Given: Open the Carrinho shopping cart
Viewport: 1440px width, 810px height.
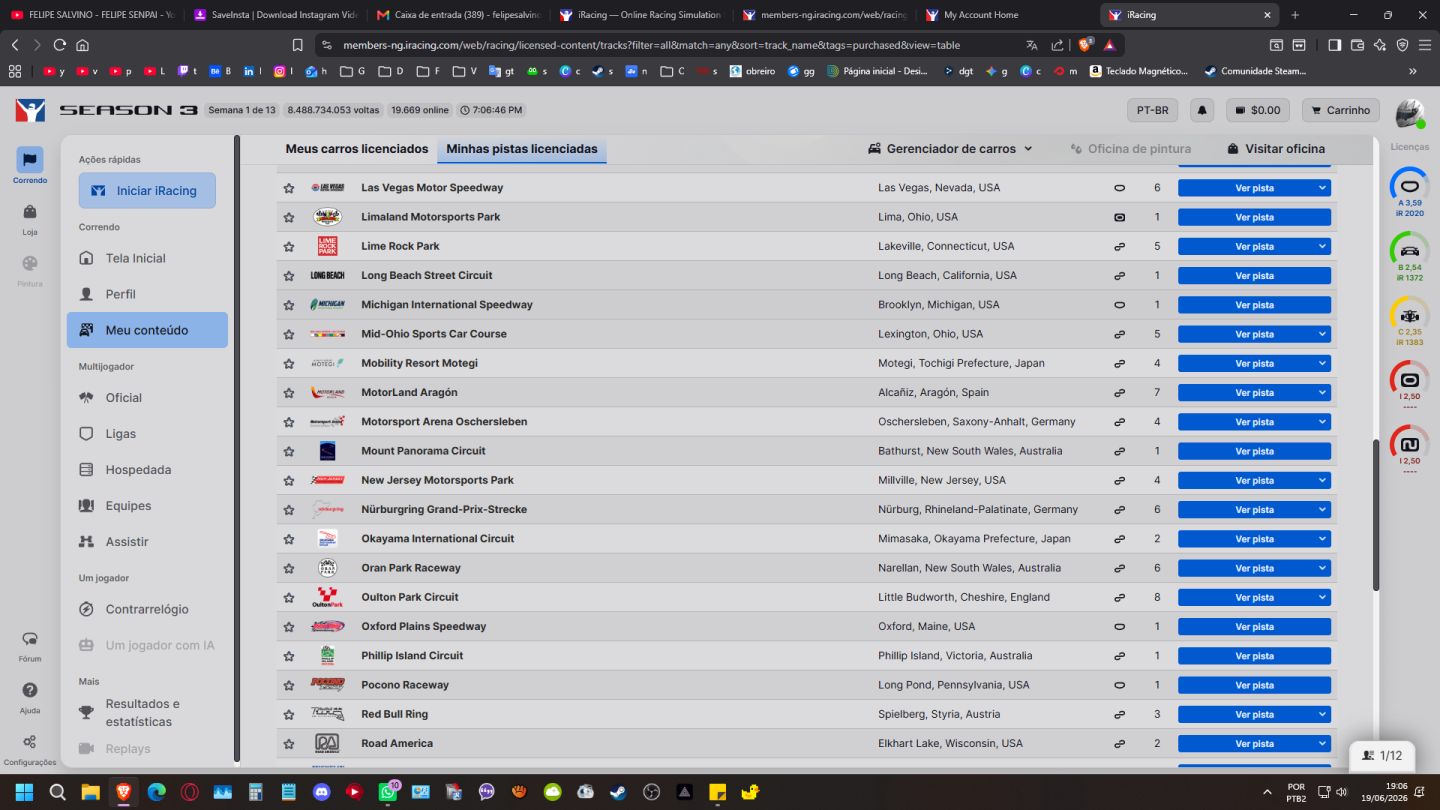Looking at the screenshot, I should (x=1339, y=110).
